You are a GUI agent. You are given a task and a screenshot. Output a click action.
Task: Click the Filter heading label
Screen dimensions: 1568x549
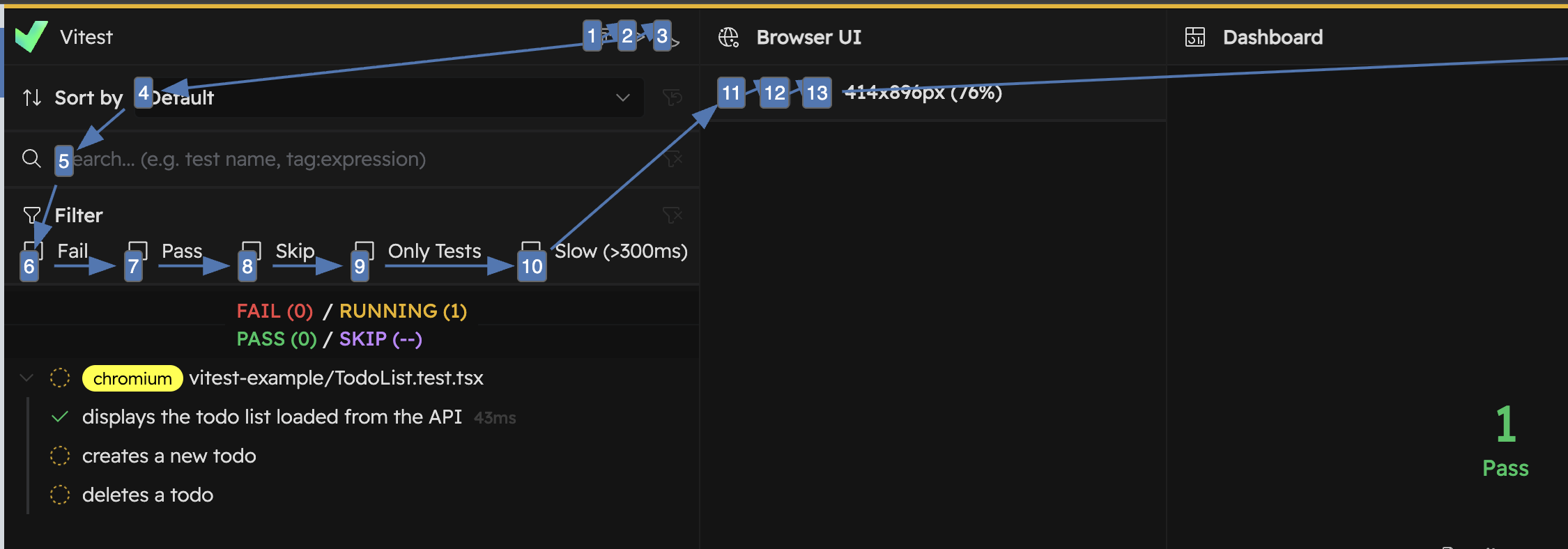pos(79,215)
